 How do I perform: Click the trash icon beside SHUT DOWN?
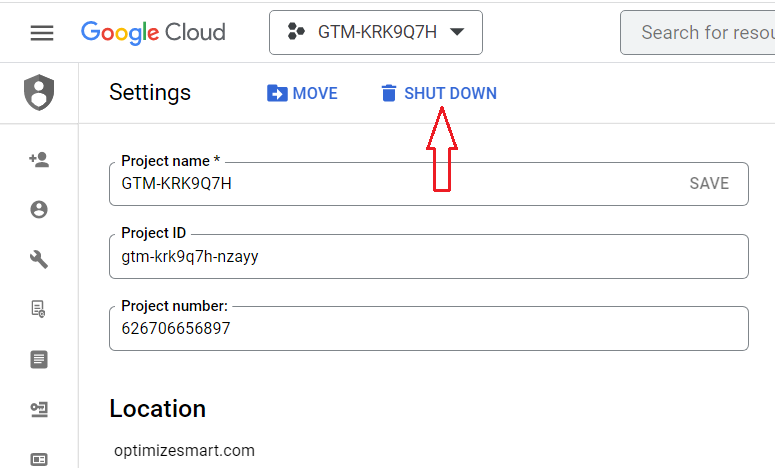pos(389,93)
